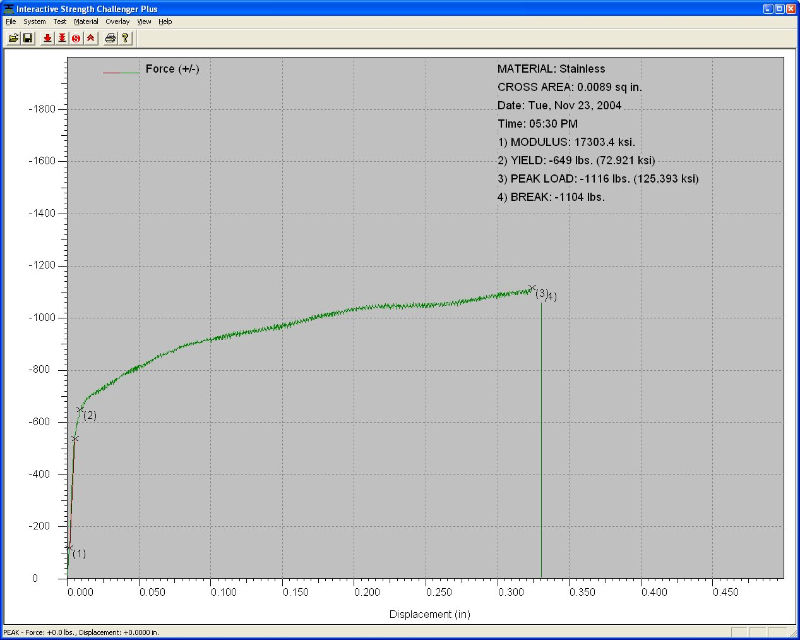
Task: Click the Force (+/-) legend line
Action: [121, 72]
